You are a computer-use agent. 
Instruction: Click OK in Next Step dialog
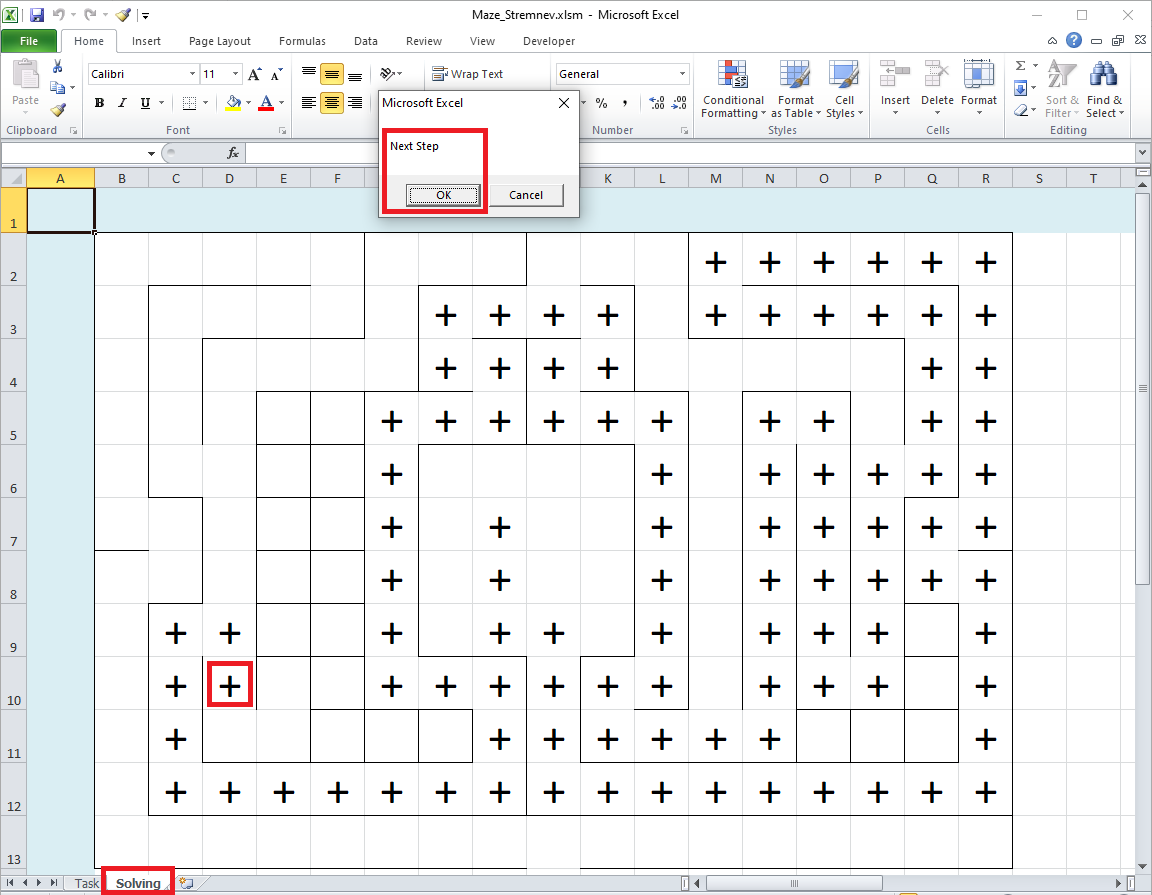tap(443, 195)
